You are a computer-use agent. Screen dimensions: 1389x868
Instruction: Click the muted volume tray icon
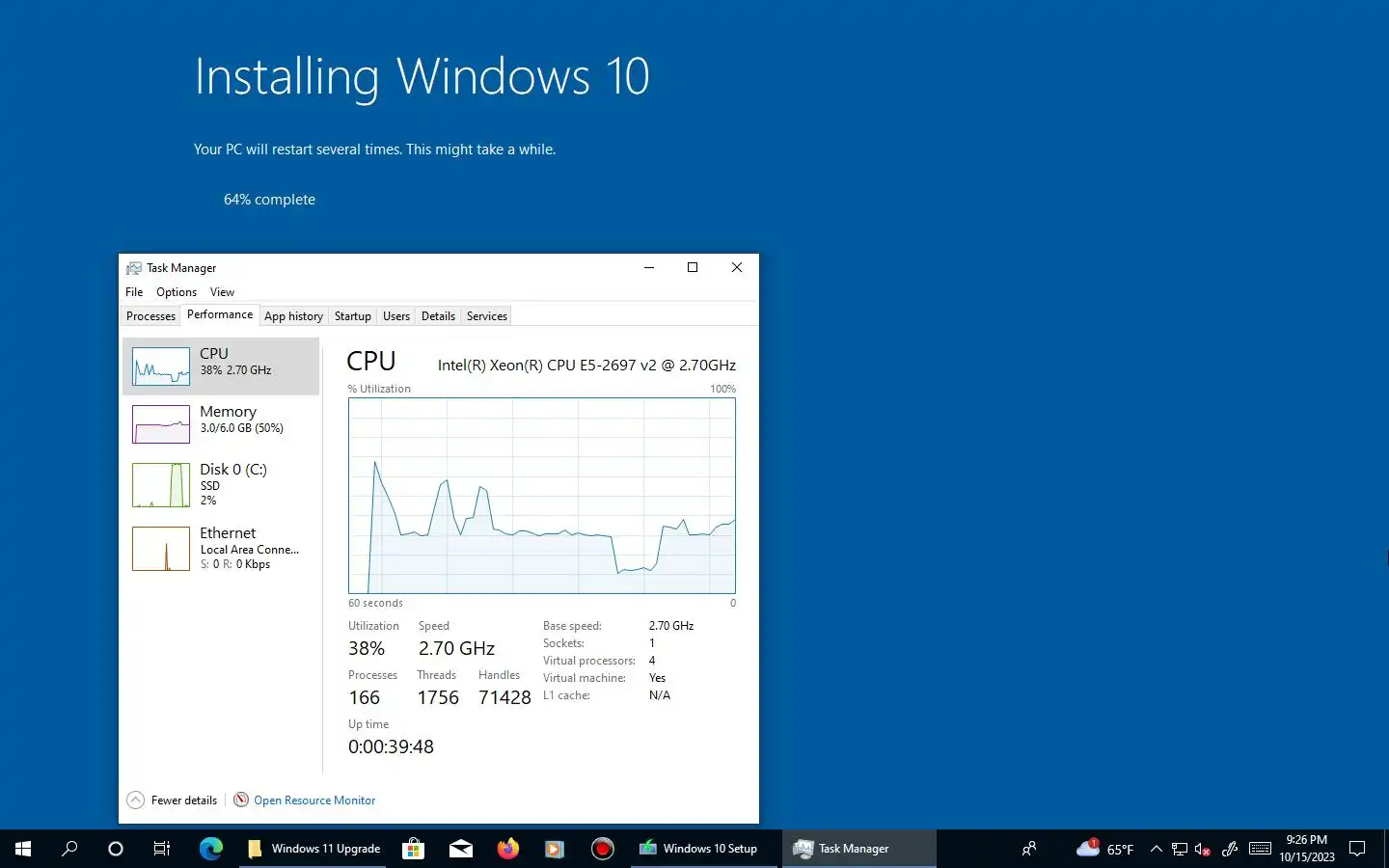point(1203,849)
